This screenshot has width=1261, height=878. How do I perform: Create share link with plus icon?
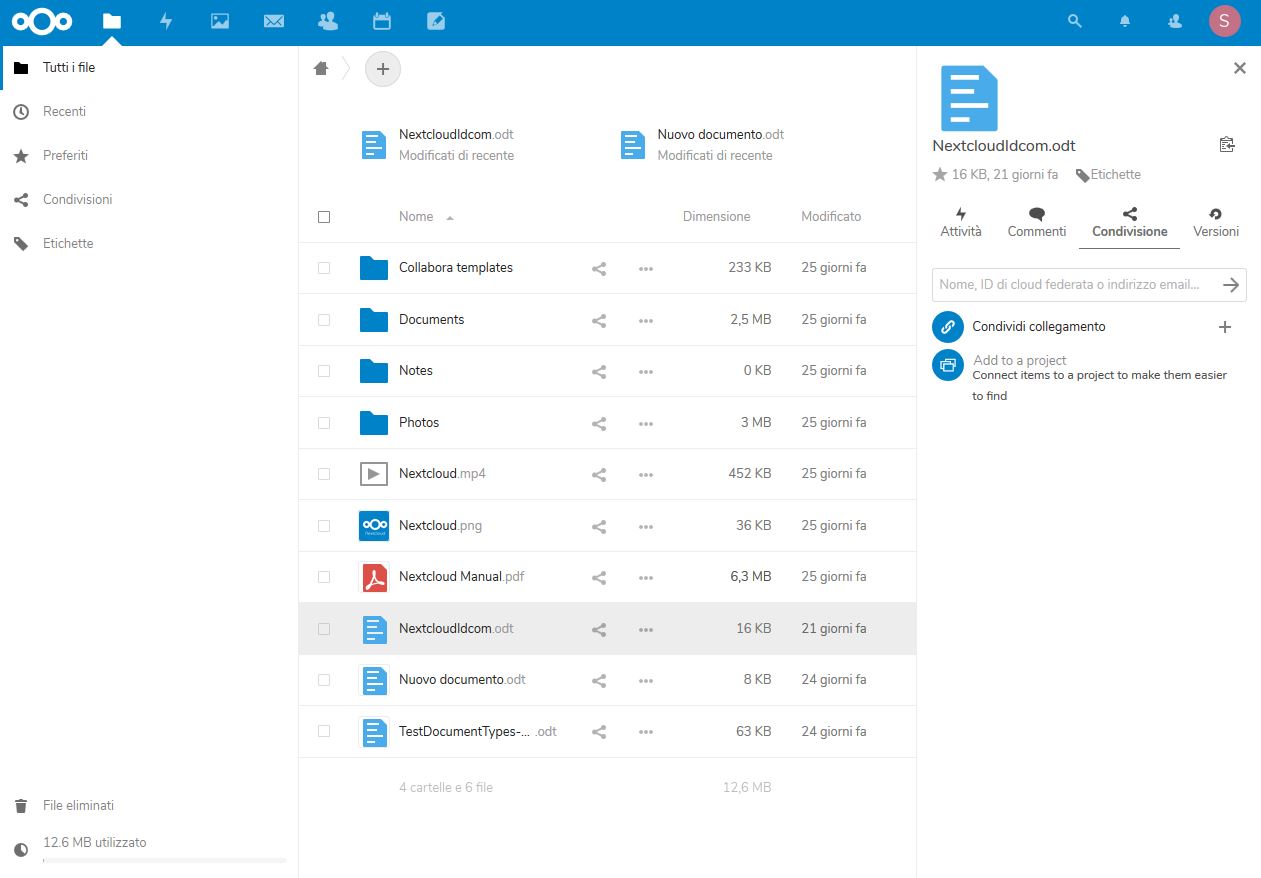click(x=1225, y=327)
